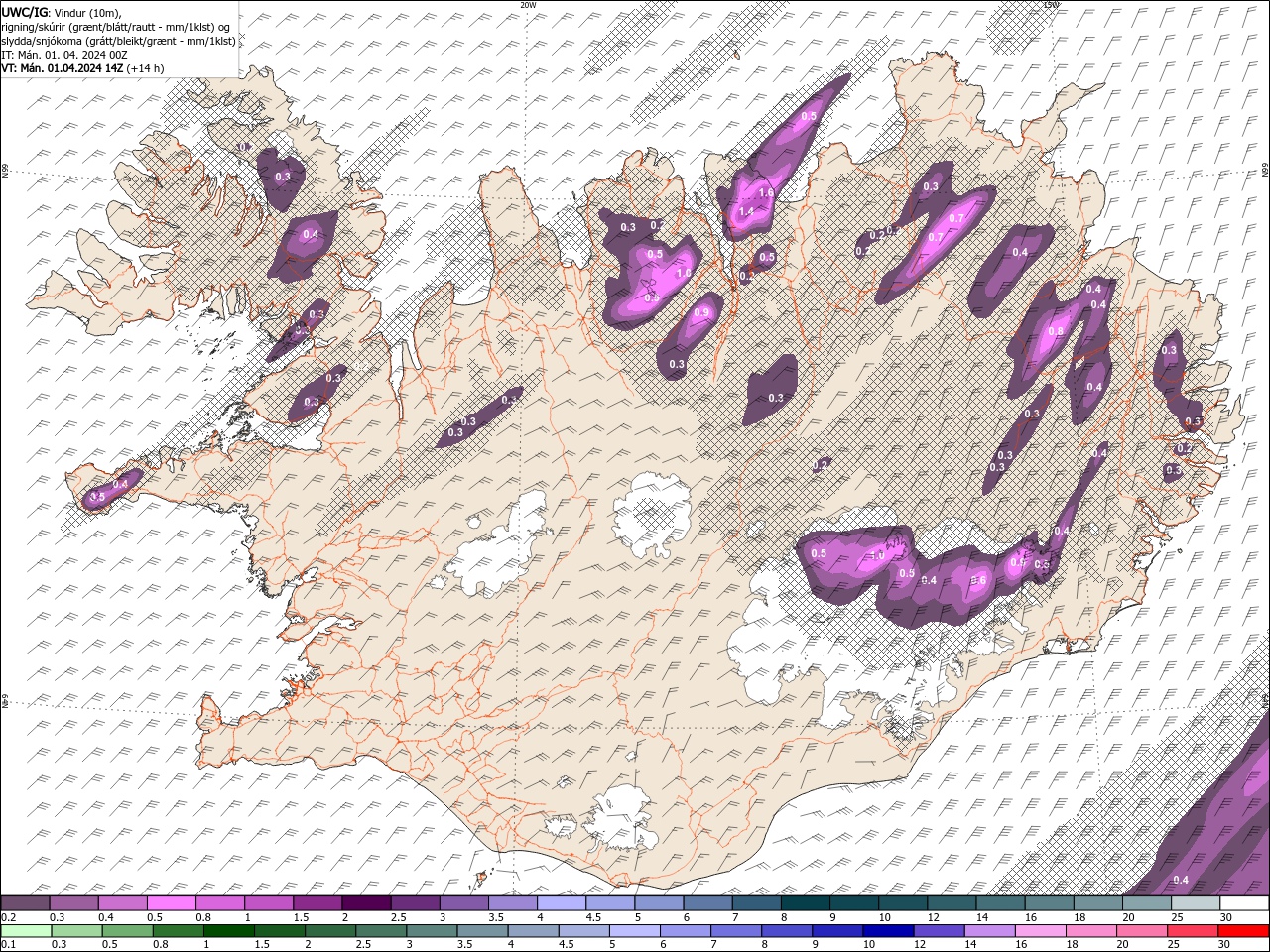Click the "1.4" value on the map
1270x952 pixels.
click(747, 211)
